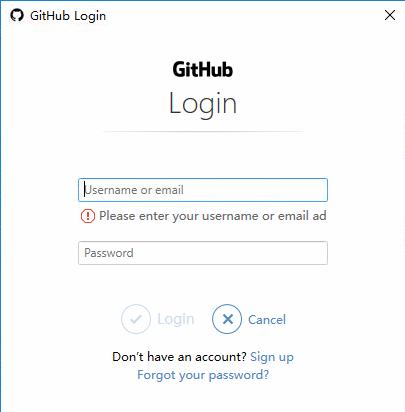Viewport: 405px width, 412px height.
Task: Click the bold GitHub wordmark logo
Action: tap(203, 70)
